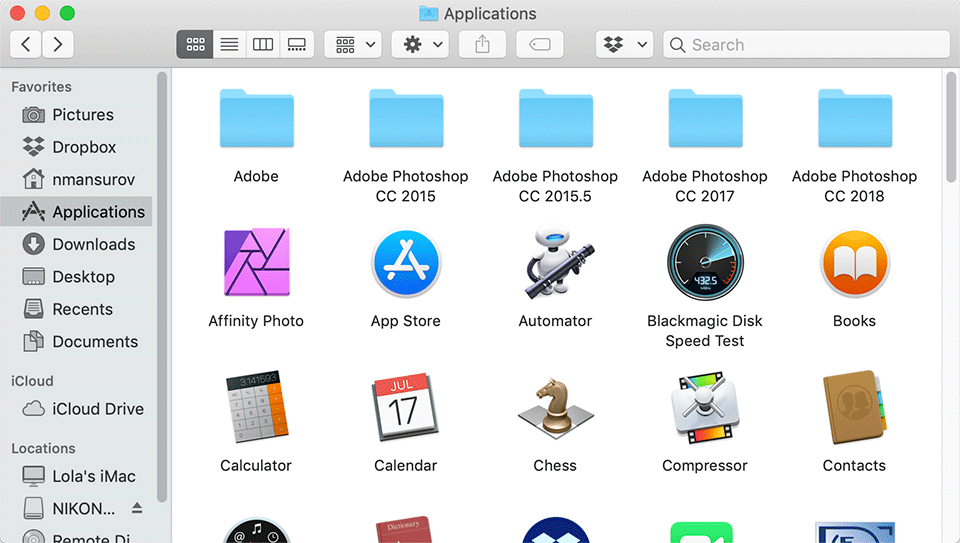960x543 pixels.
Task: Open Adobe Photoshop CC 2018 folder
Action: pyautogui.click(x=855, y=118)
